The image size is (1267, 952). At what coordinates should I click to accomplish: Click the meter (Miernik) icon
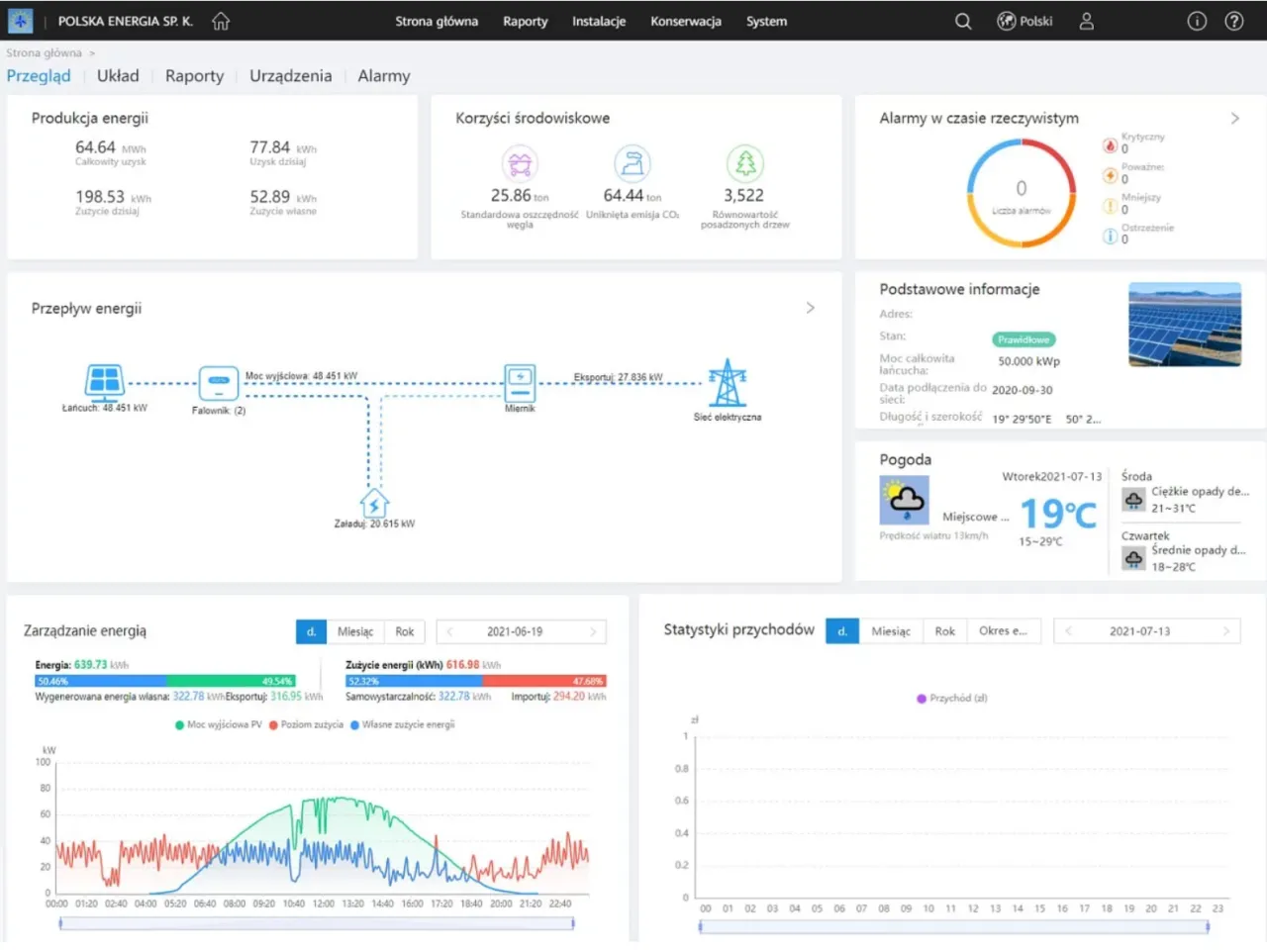click(520, 381)
